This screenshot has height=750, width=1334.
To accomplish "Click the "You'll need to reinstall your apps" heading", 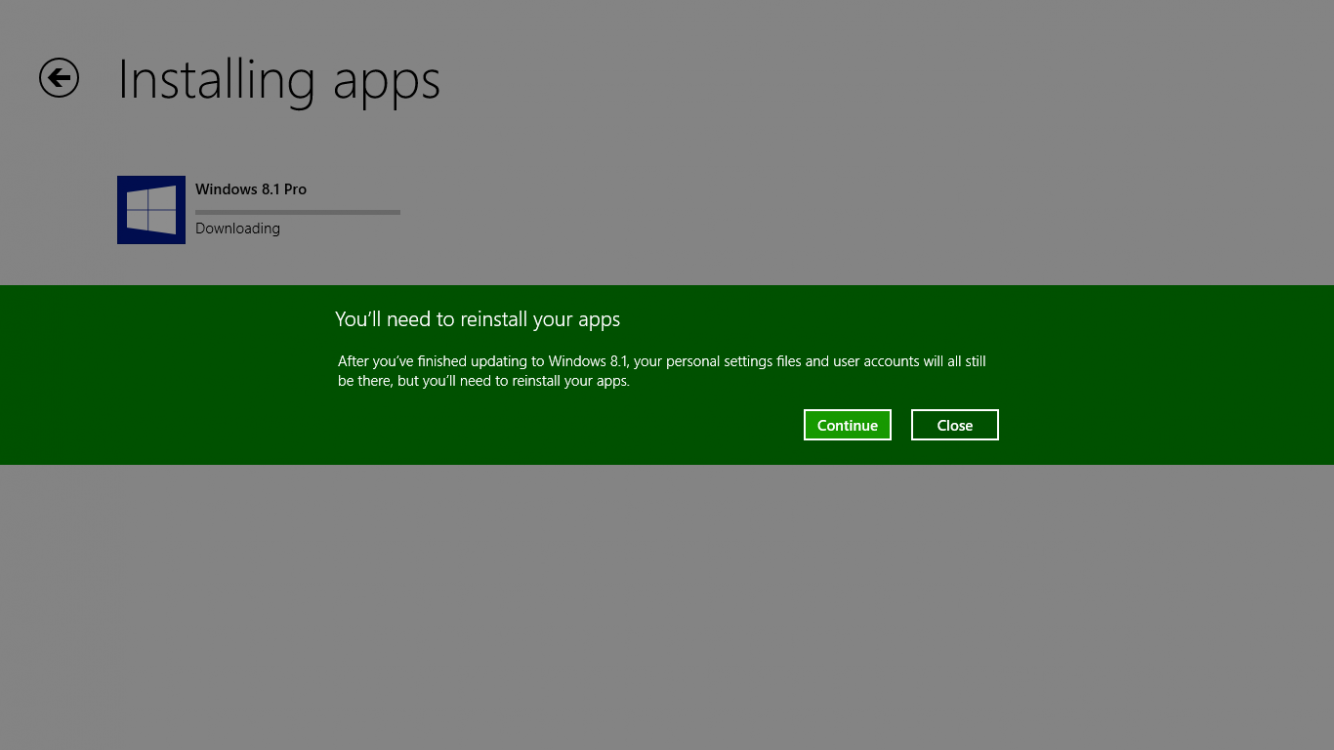I will (477, 319).
